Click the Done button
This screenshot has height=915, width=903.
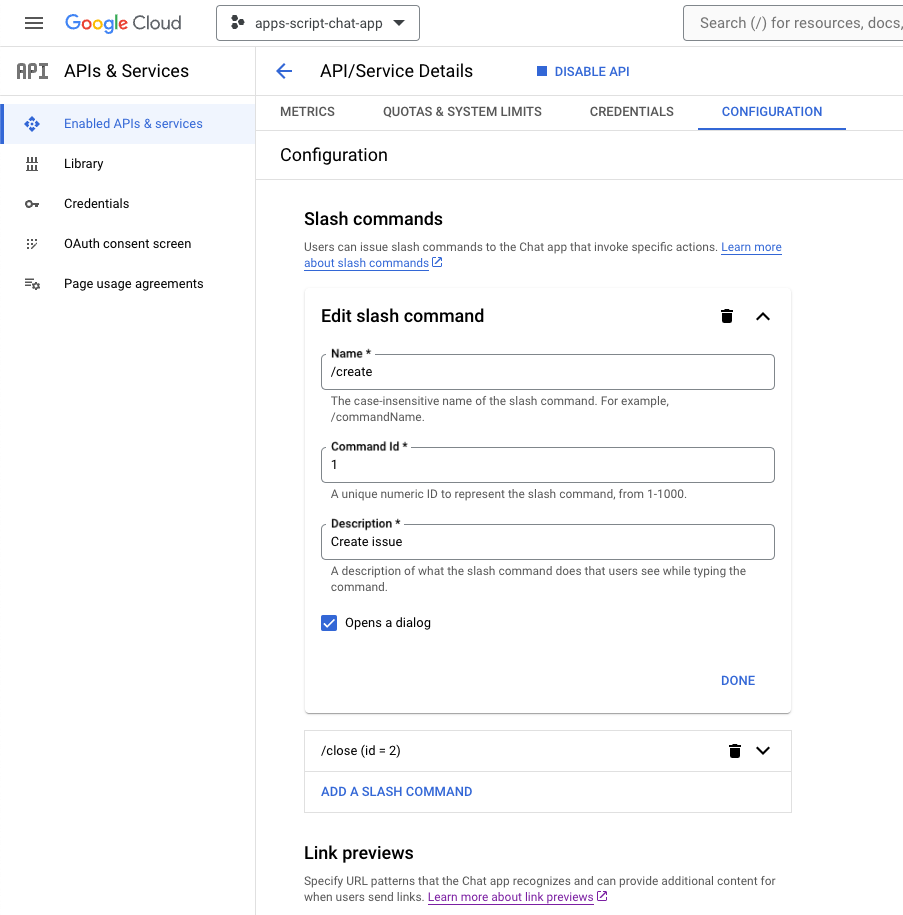[738, 681]
